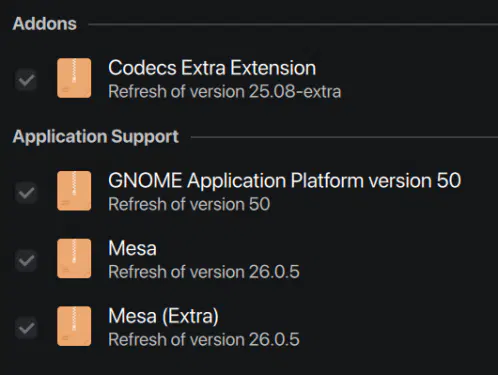Click the Application Support section heading

pyautogui.click(x=96, y=137)
